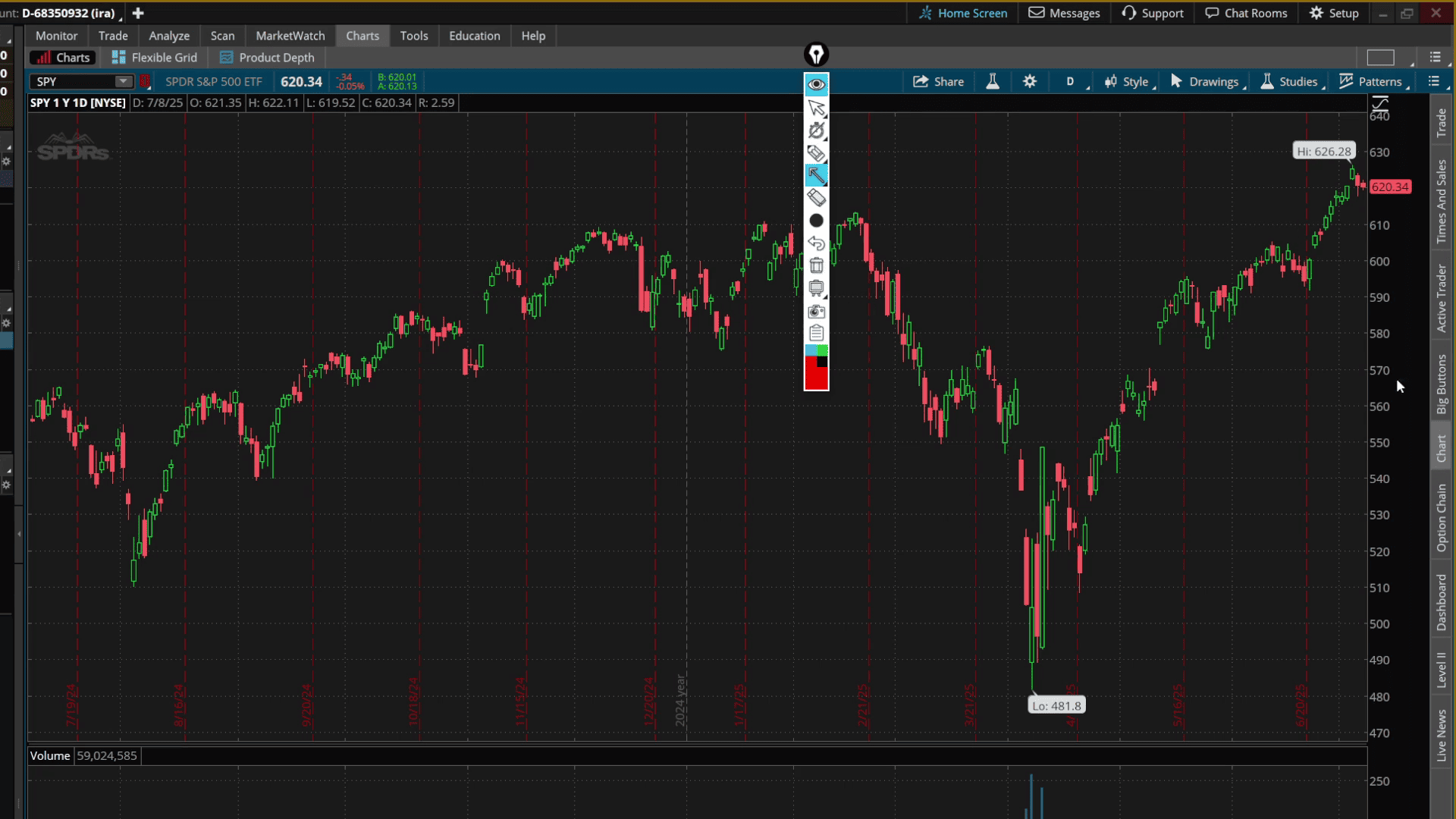Toggle the eye visibility icon in drawing toolbar
The image size is (1456, 819).
(x=816, y=84)
